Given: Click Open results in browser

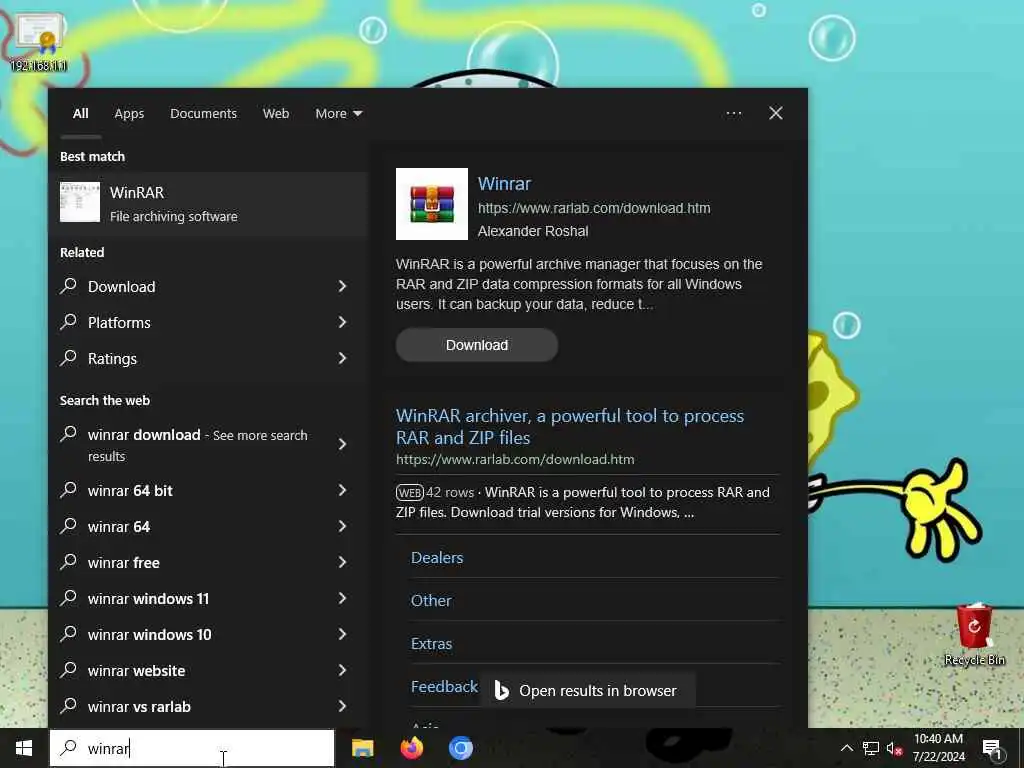Looking at the screenshot, I should tap(588, 690).
